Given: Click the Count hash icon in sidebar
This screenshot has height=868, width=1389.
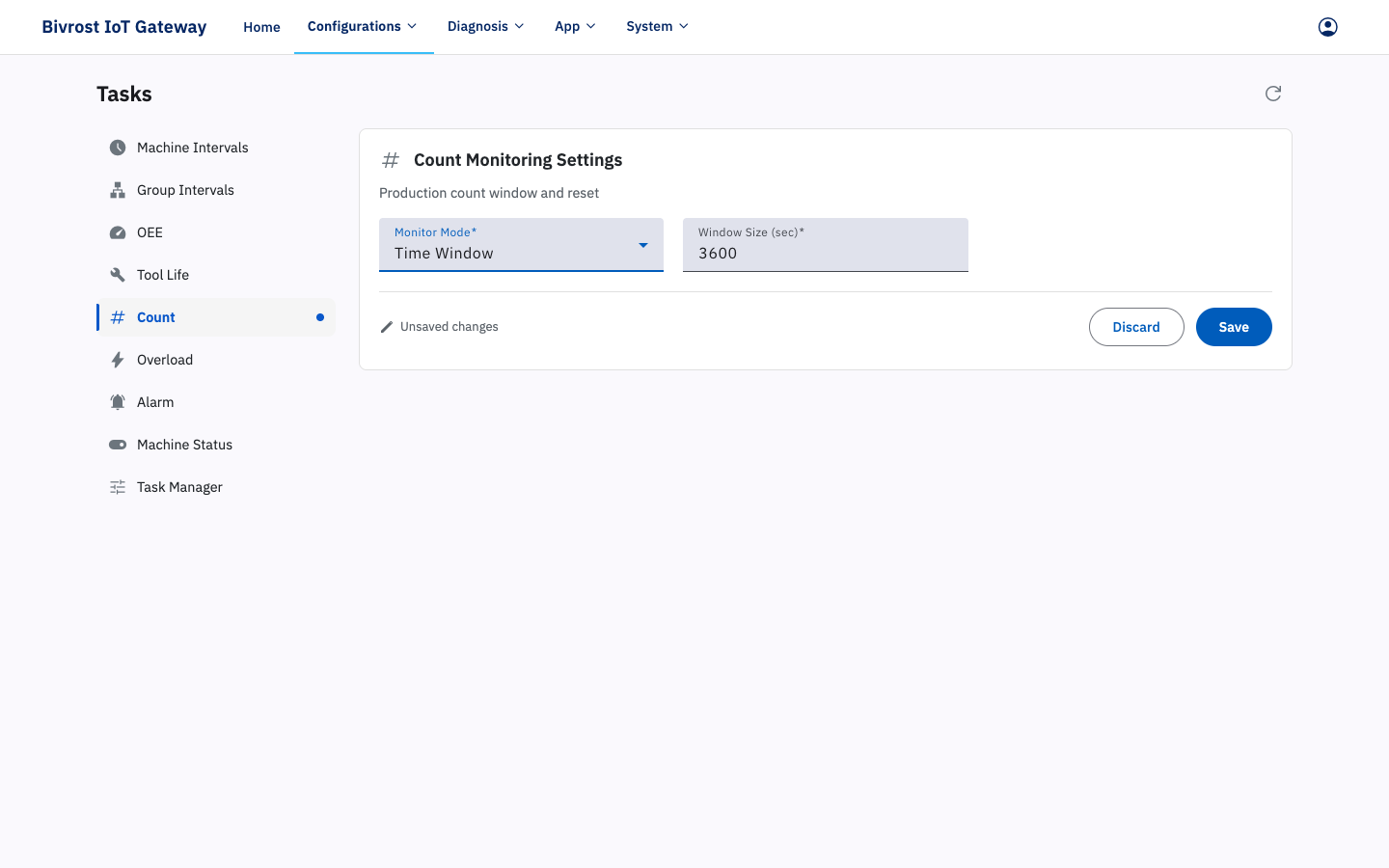Looking at the screenshot, I should (x=118, y=317).
